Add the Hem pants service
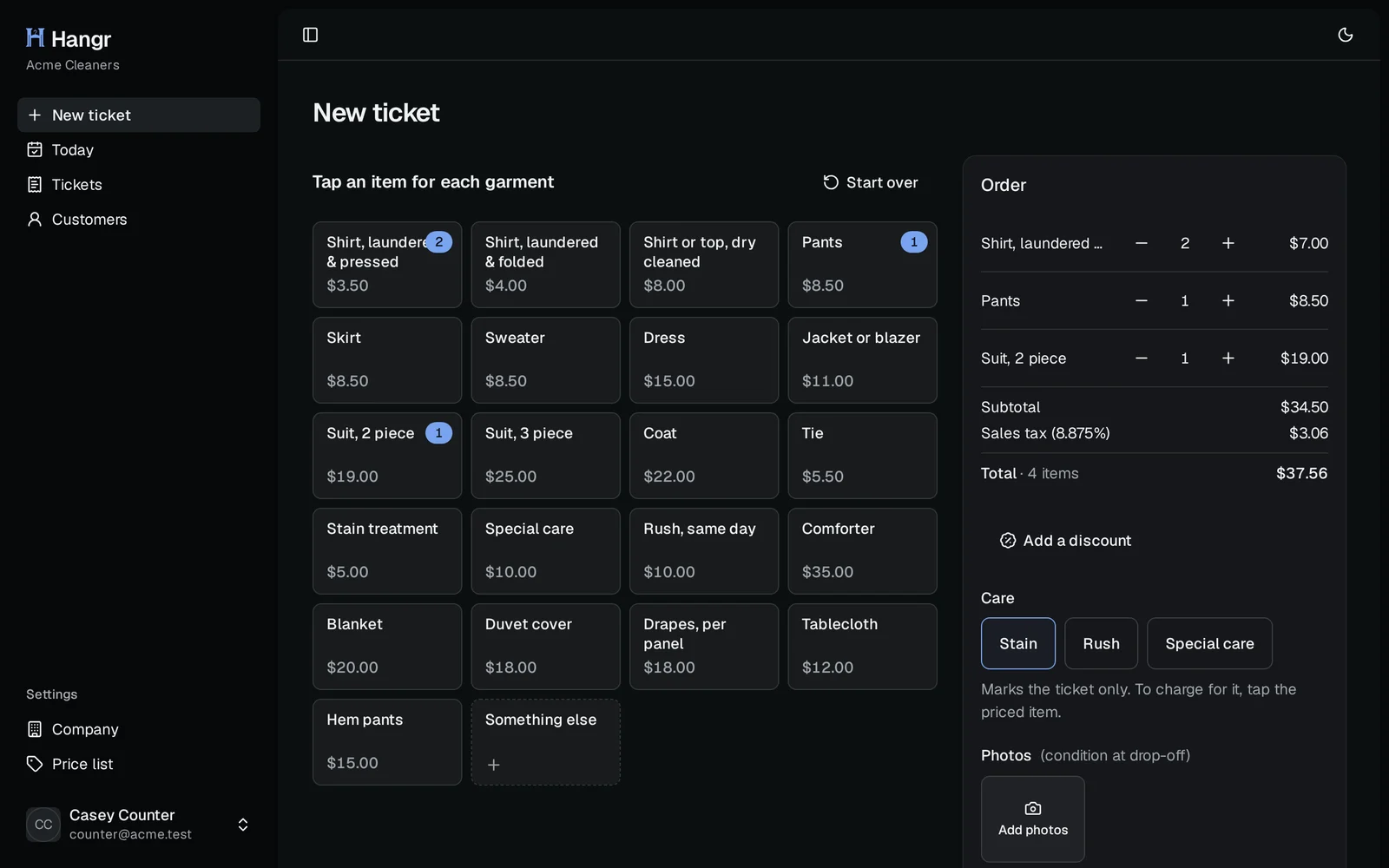The height and width of the screenshot is (868, 1389). coord(387,742)
